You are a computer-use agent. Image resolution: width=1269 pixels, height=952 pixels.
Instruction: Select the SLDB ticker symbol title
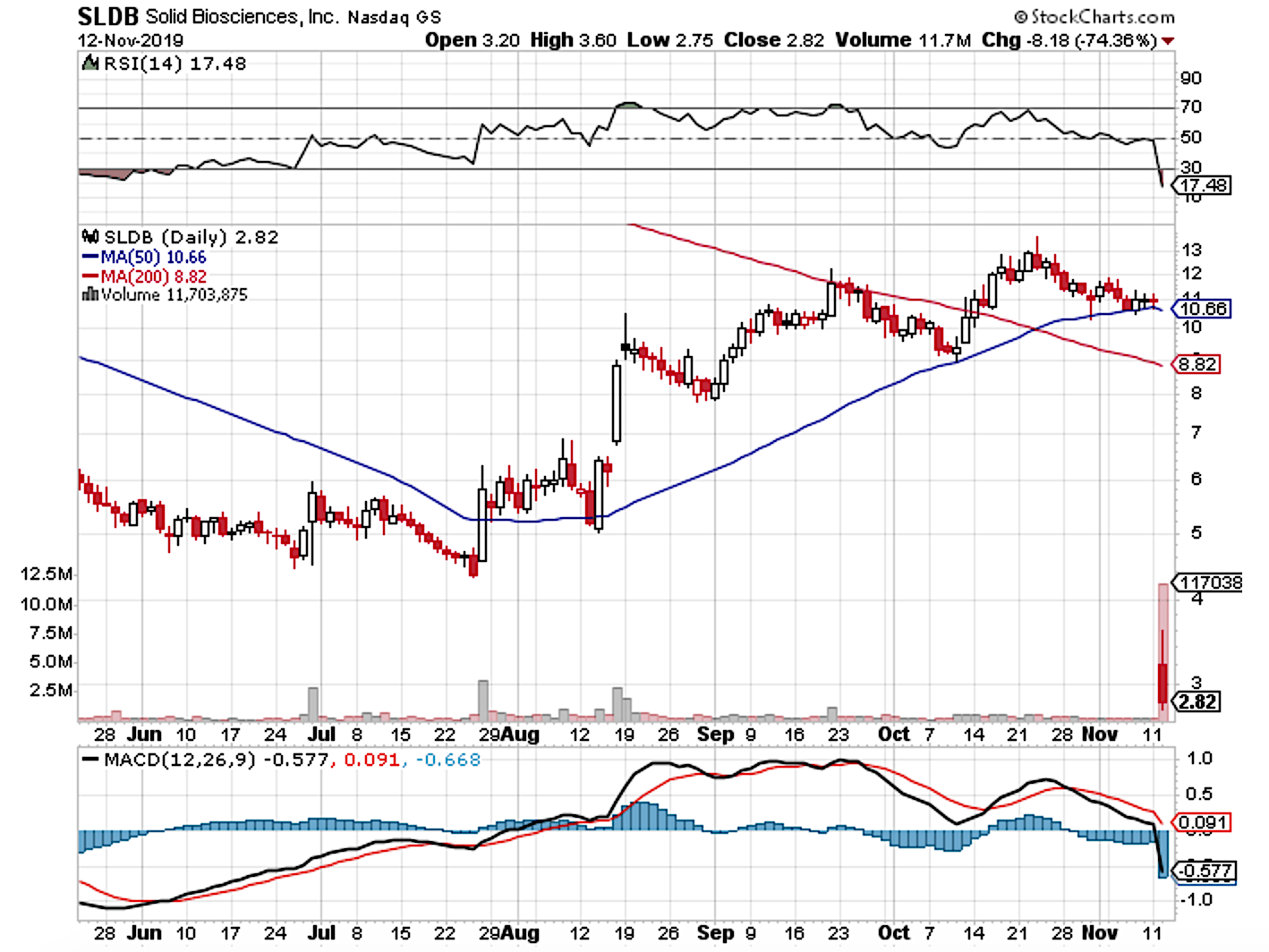tap(107, 16)
